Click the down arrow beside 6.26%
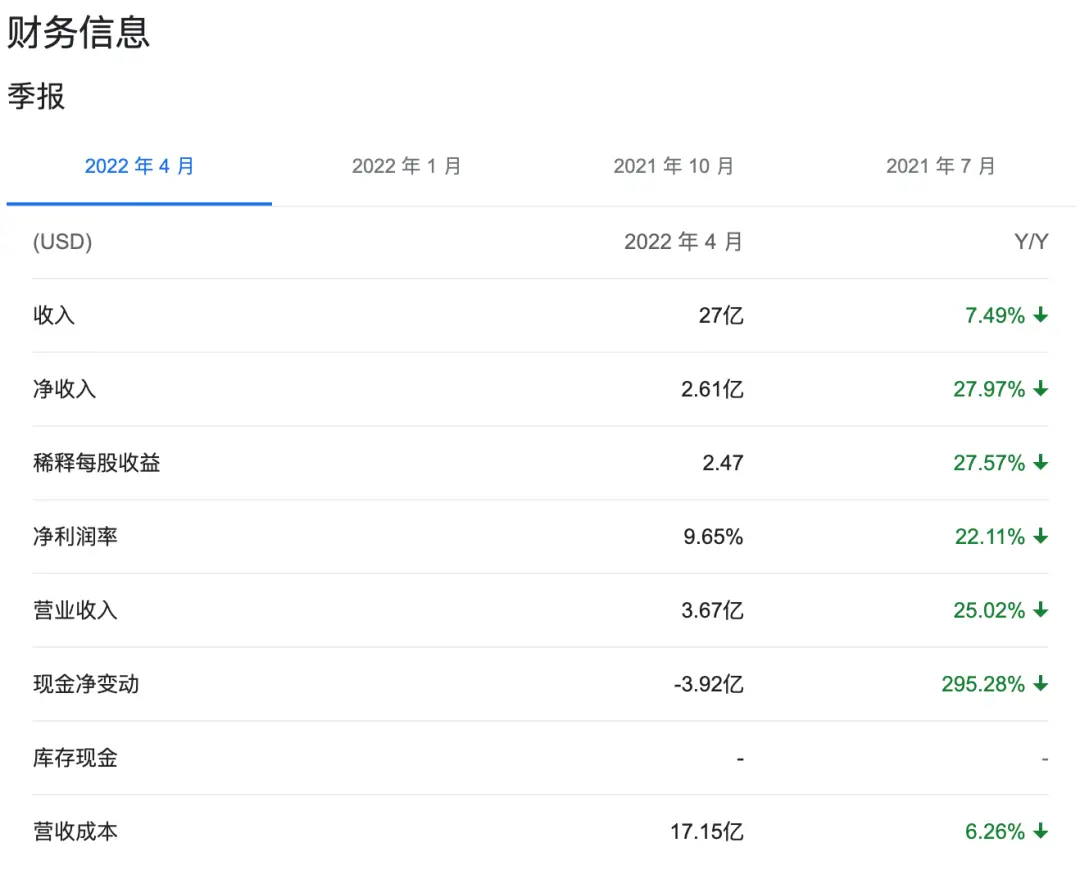This screenshot has width=1080, height=870. coord(1040,832)
